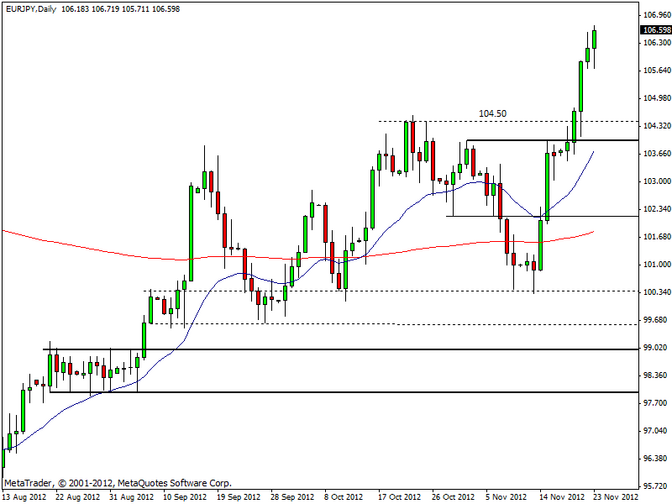The image size is (672, 504).
Task: Select the current price tag 106.598
Action: [654, 30]
